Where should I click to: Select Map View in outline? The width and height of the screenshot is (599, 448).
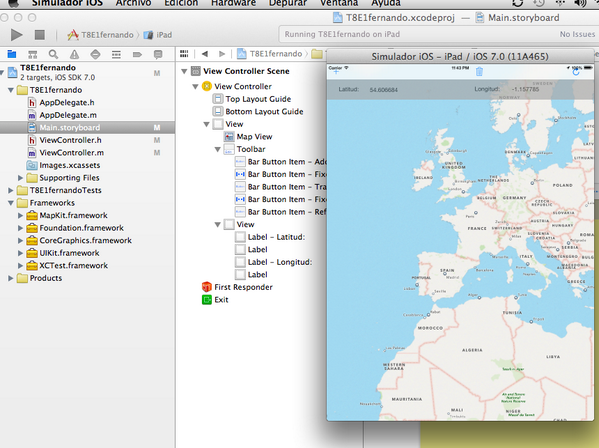pyautogui.click(x=254, y=137)
